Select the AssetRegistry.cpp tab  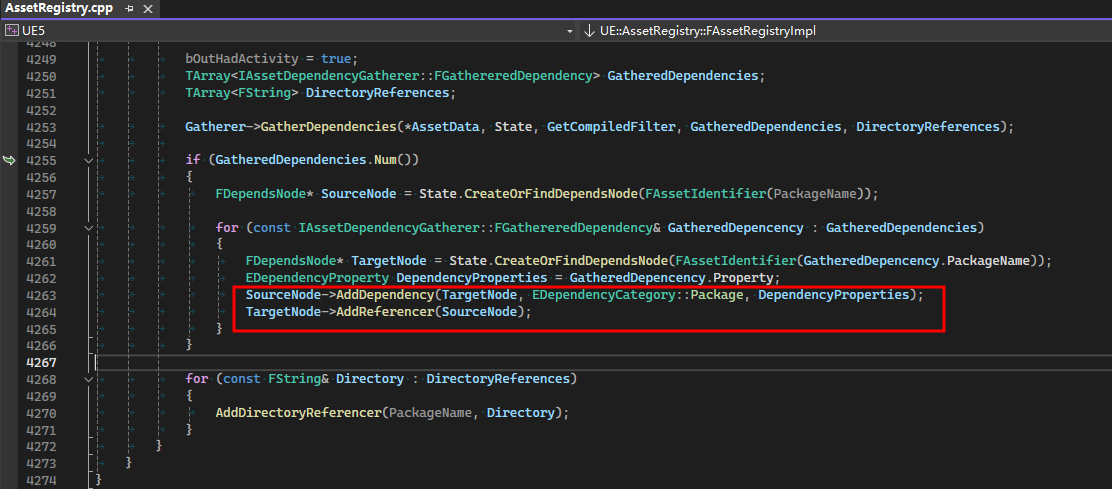[60, 8]
